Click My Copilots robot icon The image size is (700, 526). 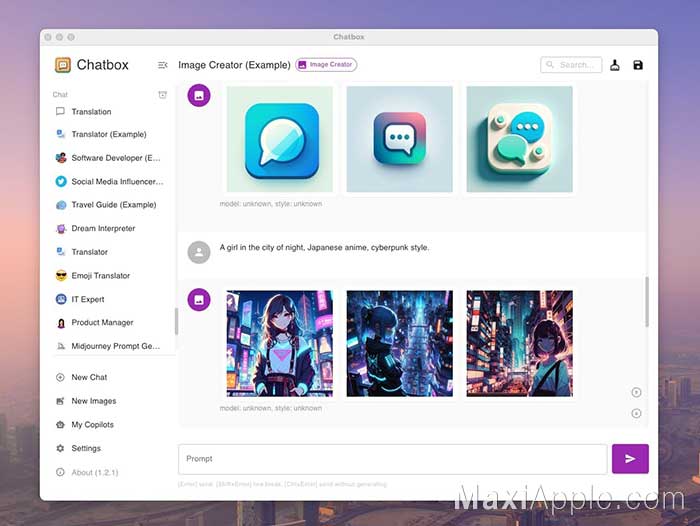[x=60, y=425]
